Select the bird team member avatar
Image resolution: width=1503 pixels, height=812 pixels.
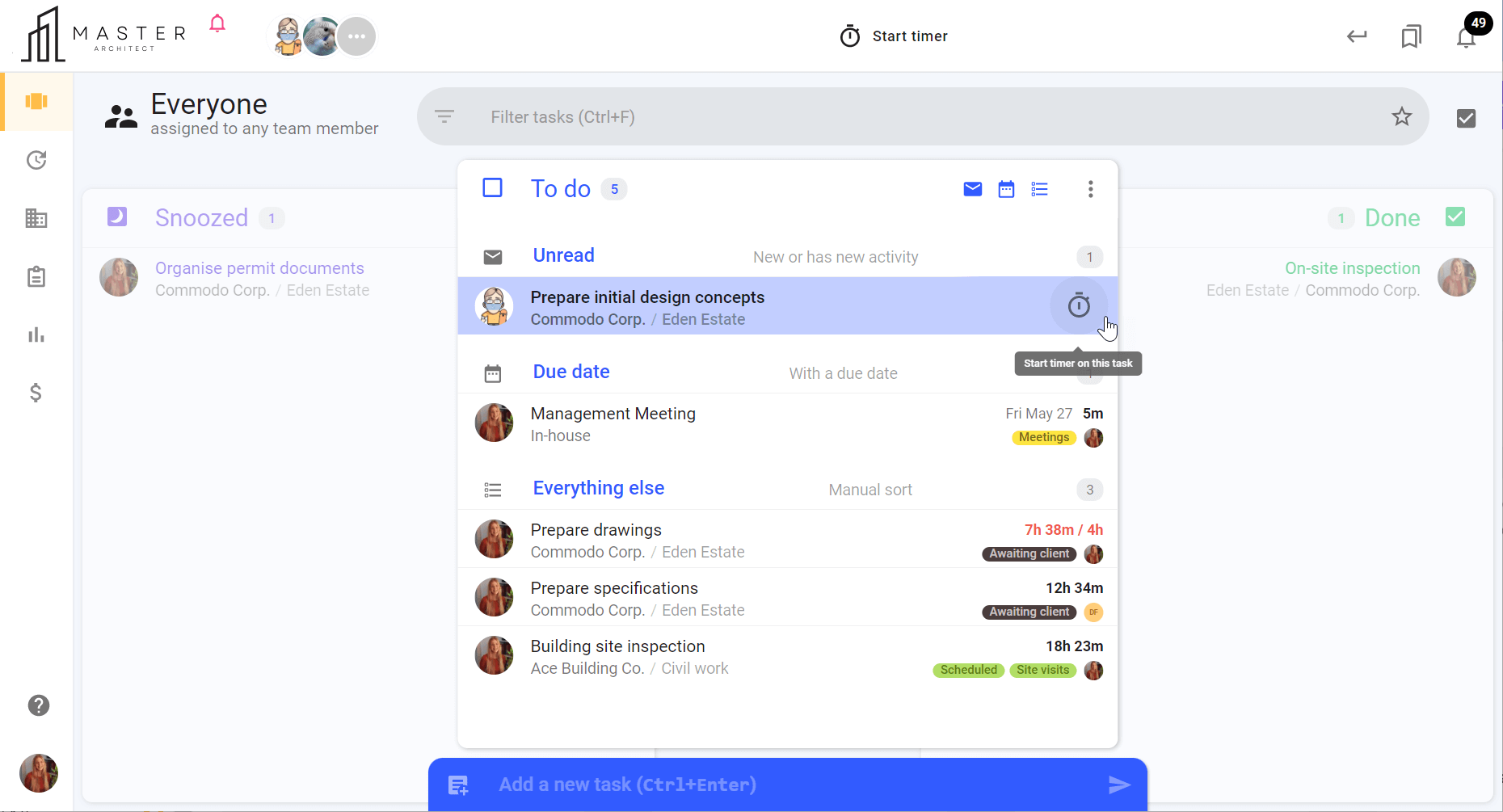tap(322, 36)
